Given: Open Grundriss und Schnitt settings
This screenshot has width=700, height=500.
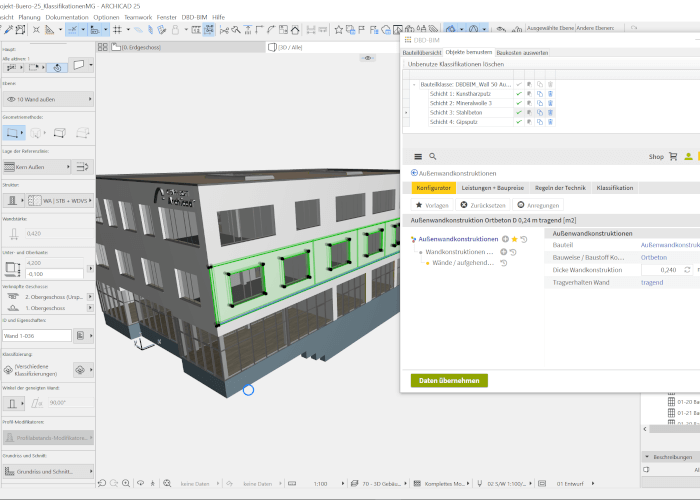Looking at the screenshot, I should tap(48, 471).
